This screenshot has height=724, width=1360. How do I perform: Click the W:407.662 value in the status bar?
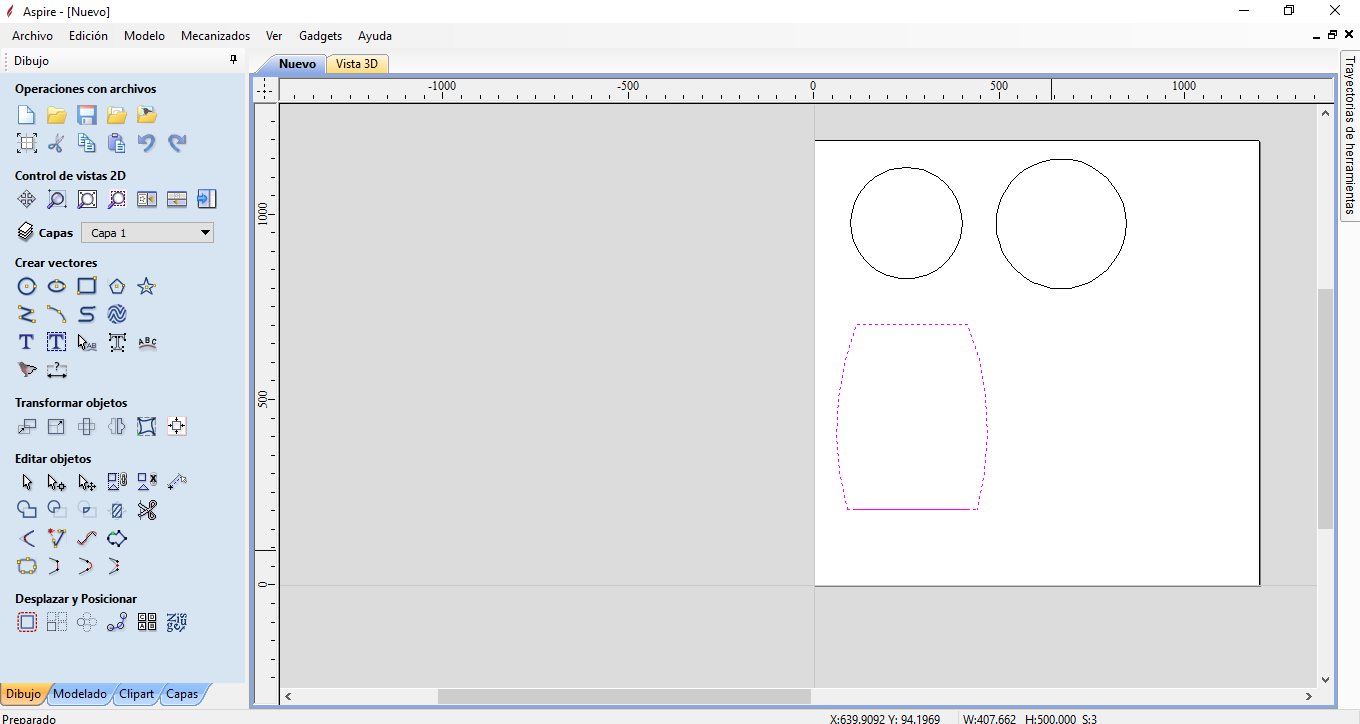[x=988, y=718]
